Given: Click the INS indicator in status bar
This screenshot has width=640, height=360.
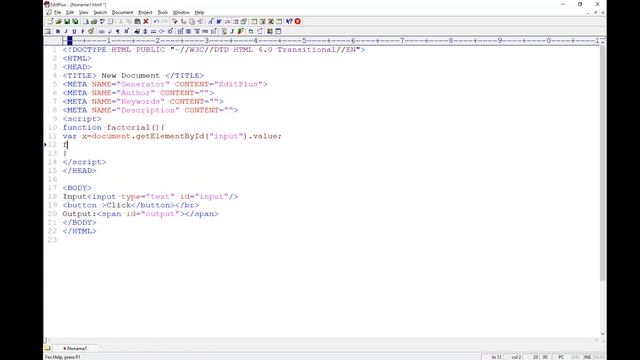Looking at the screenshot, I should (587, 357).
